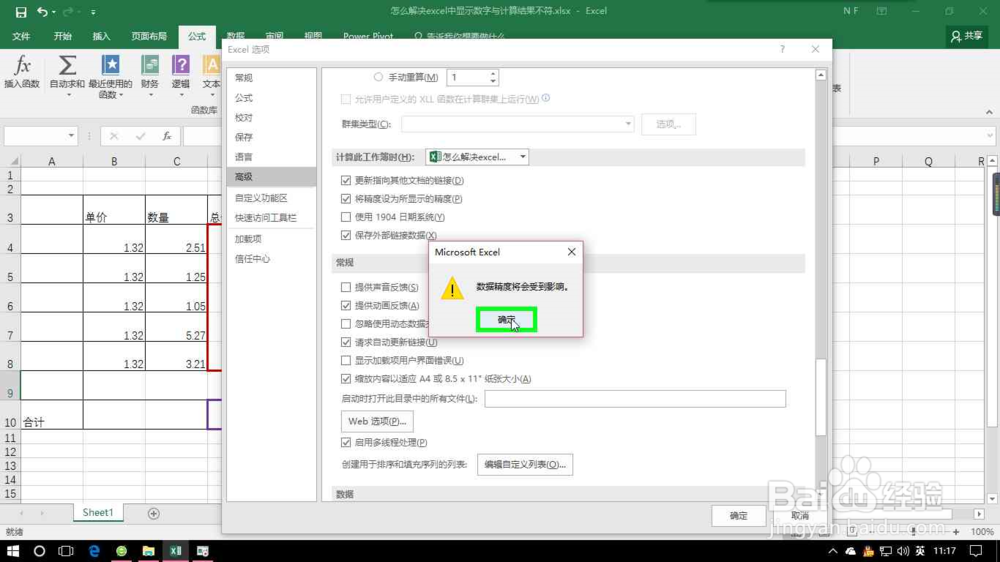Open the Windows Start menu
Viewport: 1000px width, 562px height.
click(13, 551)
